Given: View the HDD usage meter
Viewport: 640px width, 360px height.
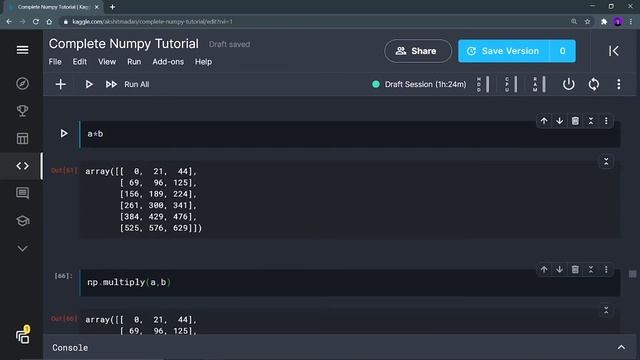Looking at the screenshot, I should pyautogui.click(x=483, y=84).
